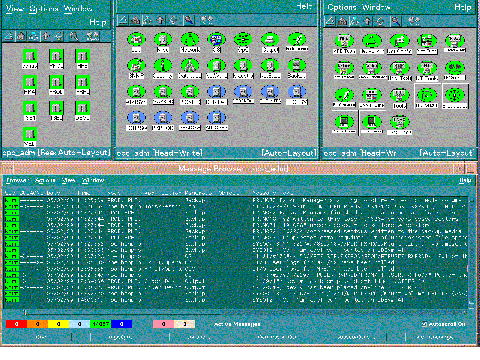Open the Window menu in the right window
480x360 pixels.
[376, 7]
